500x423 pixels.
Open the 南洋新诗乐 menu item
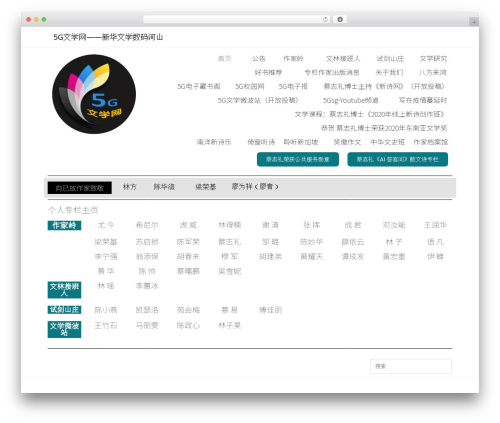pyautogui.click(x=214, y=142)
